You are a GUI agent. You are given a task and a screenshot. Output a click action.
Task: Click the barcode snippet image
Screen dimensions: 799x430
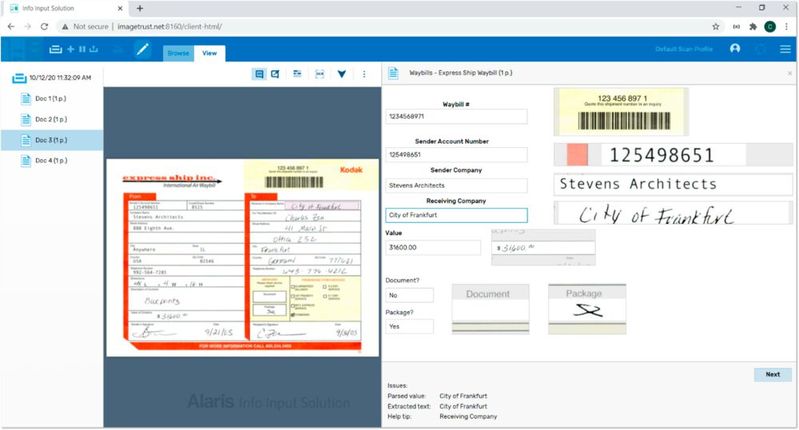[621, 112]
